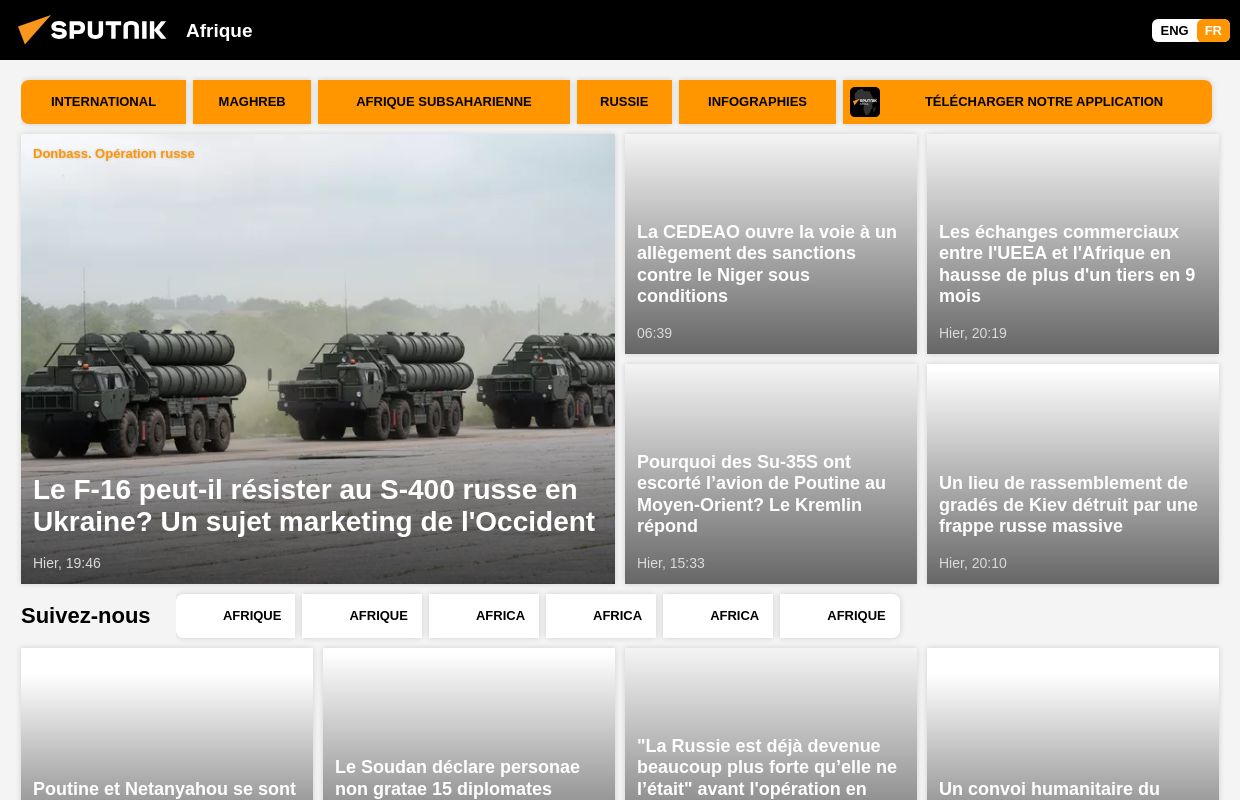Open the "Donbass. Opération russe" topic tag
Screen dimensions: 1240x800
[x=113, y=153]
